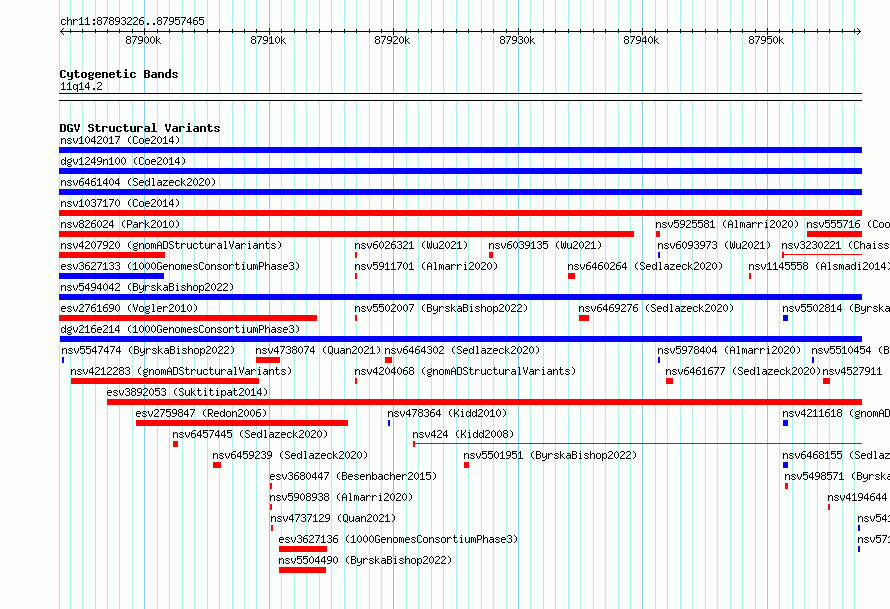
Task: Open the nsv5911701 (Almarri2020) variant
Action: (x=426, y=266)
